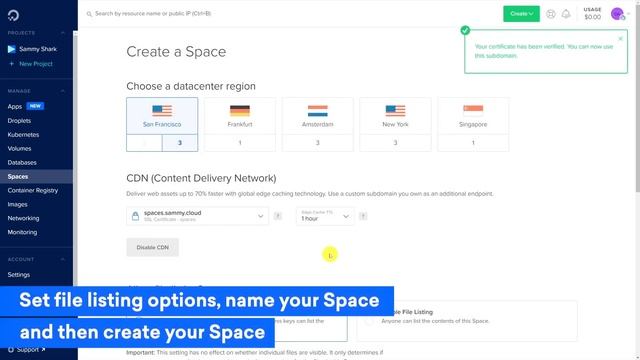Image resolution: width=640 pixels, height=360 pixels.
Task: Select the Enable File Listing option
Action: click(467, 320)
